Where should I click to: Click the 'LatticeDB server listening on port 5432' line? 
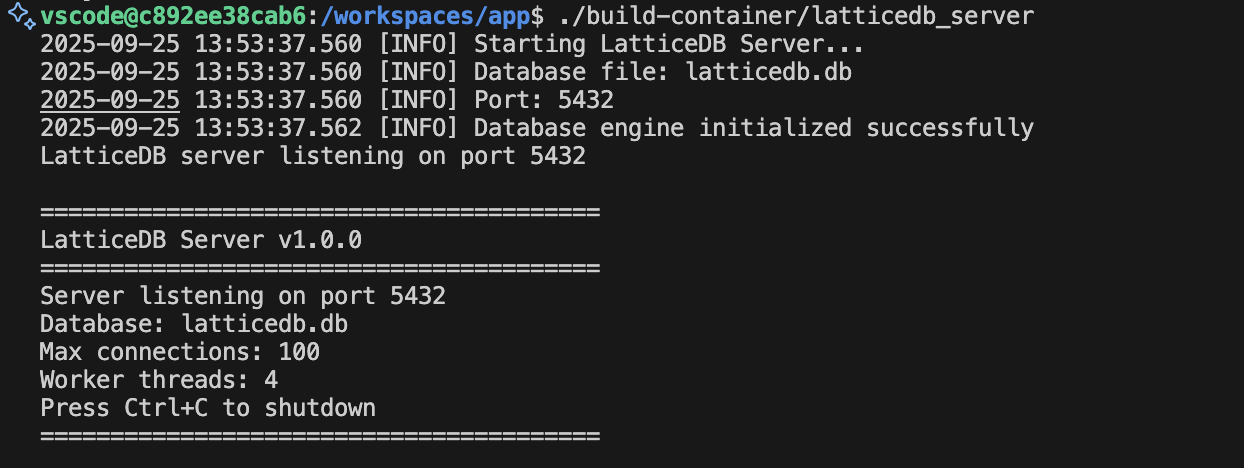tap(312, 156)
